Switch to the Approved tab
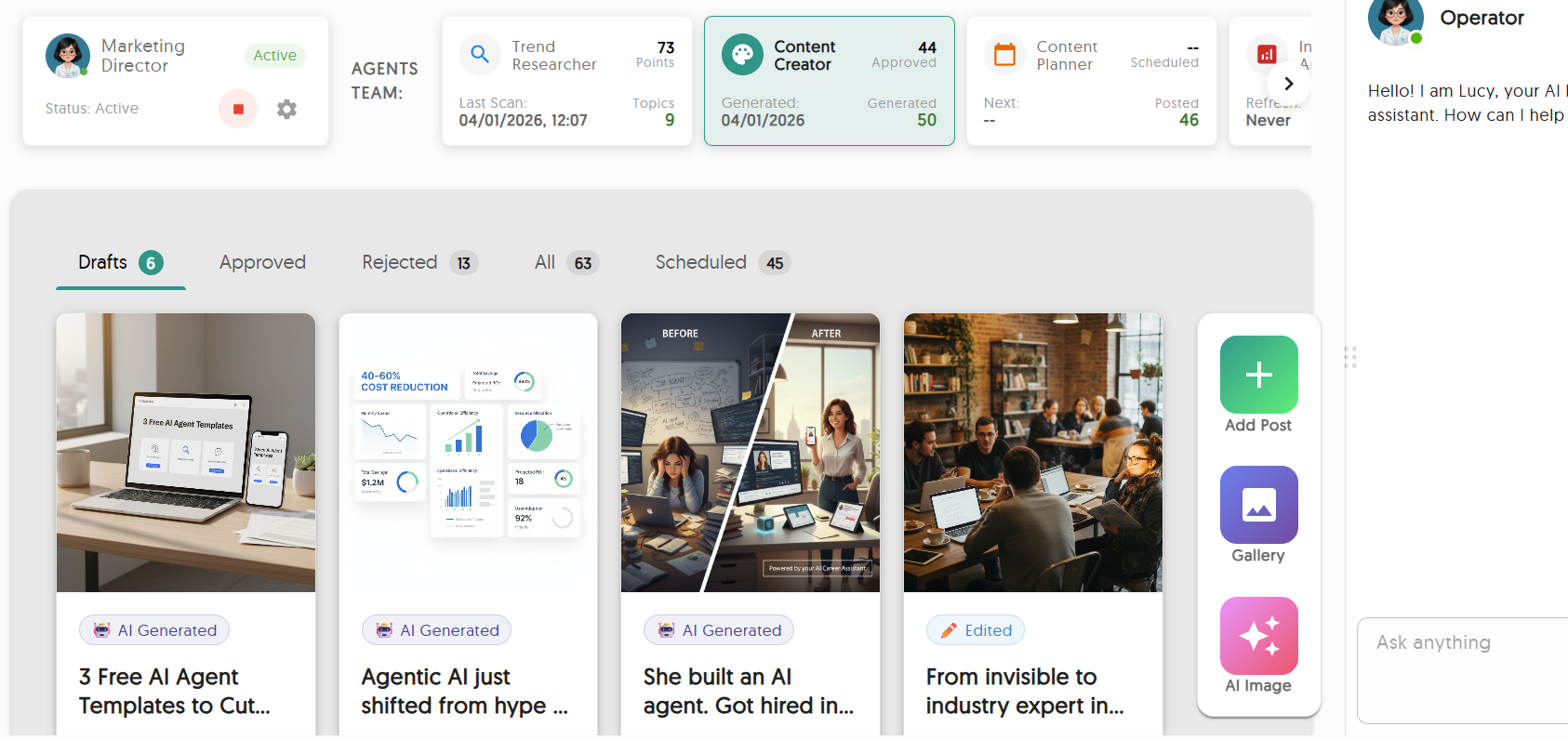 (262, 263)
